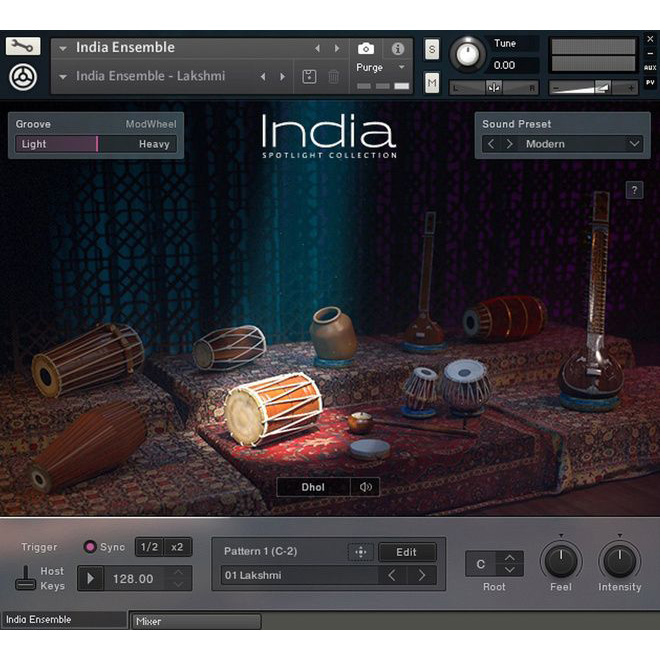Image resolution: width=660 pixels, height=660 pixels.
Task: Enable double-time x2 tempo button
Action: [x=177, y=547]
